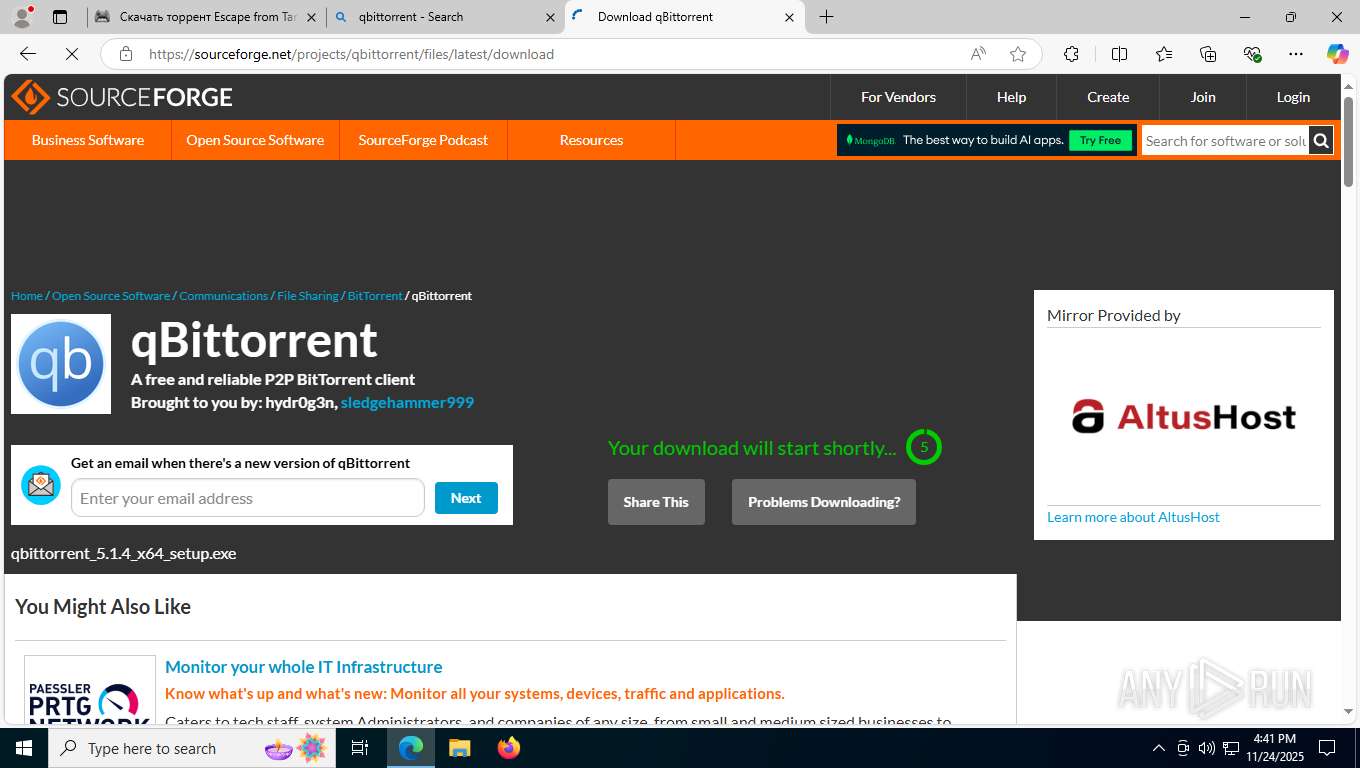
Task: Click the SourceForge logo
Action: (x=122, y=97)
